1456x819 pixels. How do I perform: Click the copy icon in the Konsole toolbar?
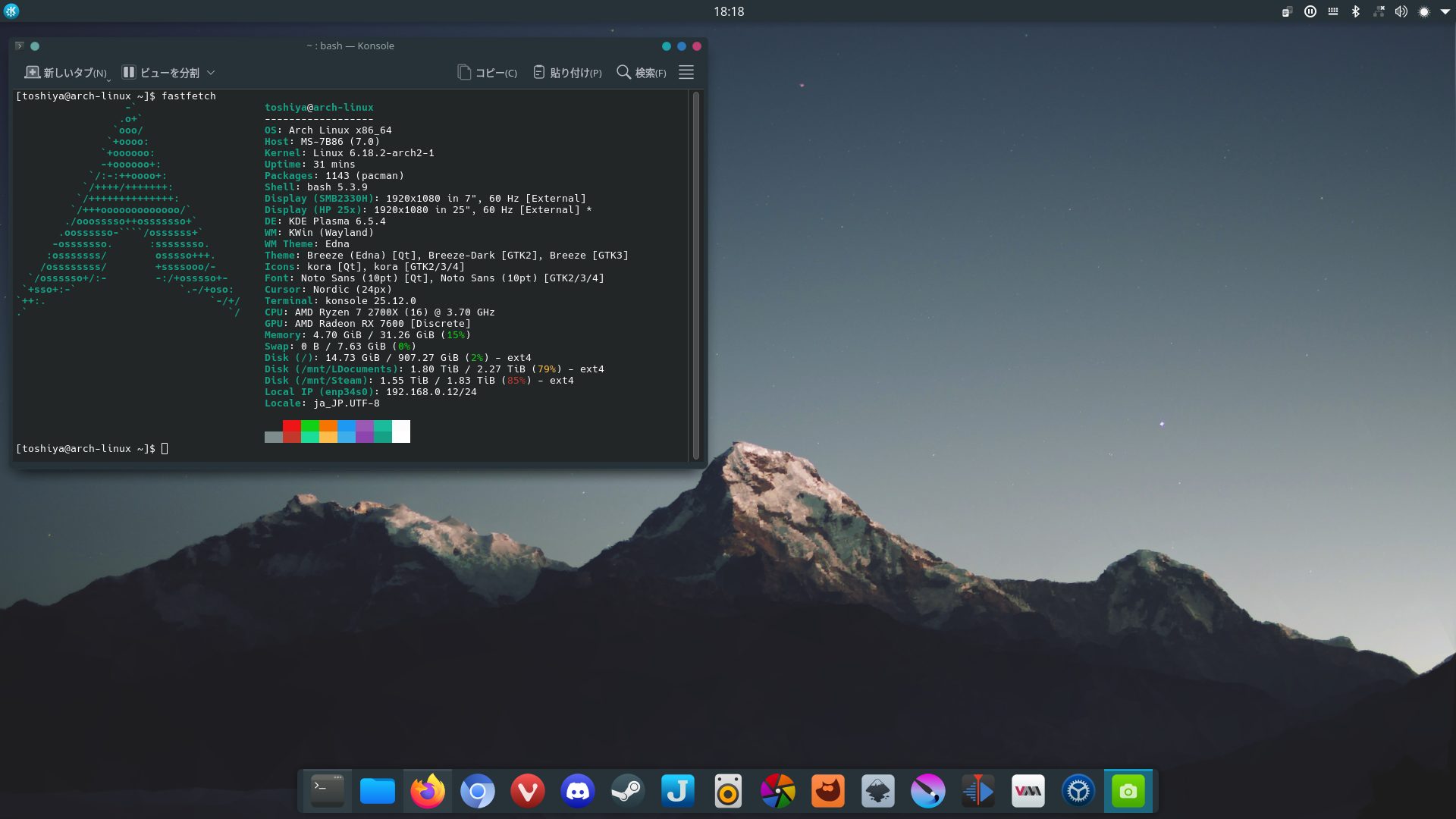click(464, 73)
